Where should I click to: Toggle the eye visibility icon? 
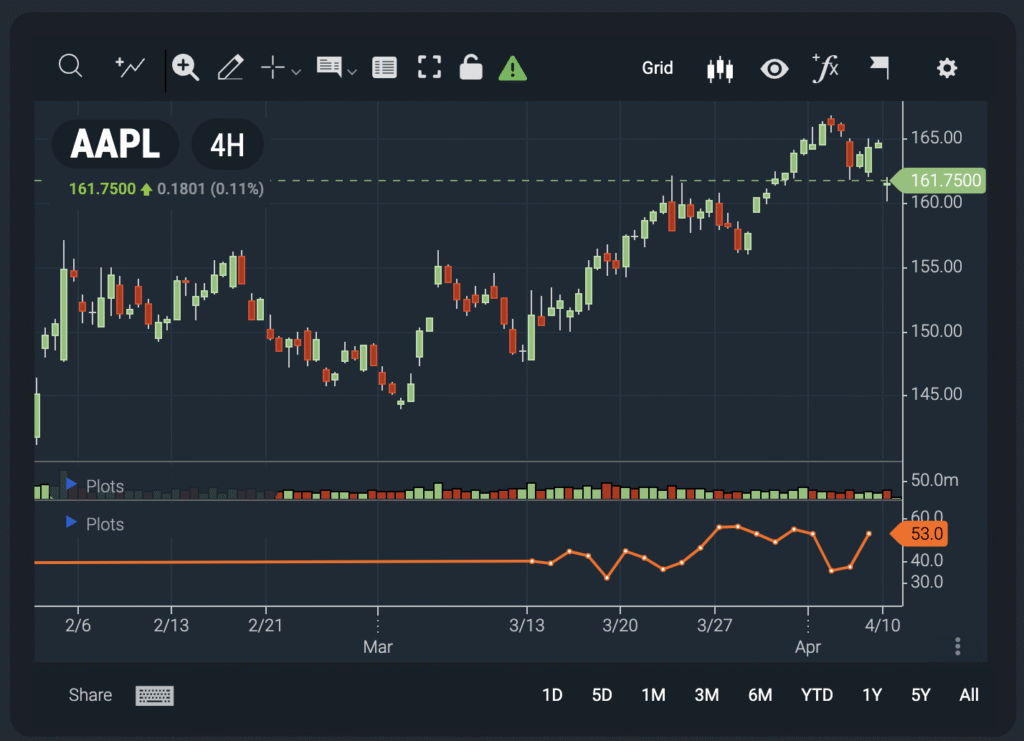click(773, 68)
